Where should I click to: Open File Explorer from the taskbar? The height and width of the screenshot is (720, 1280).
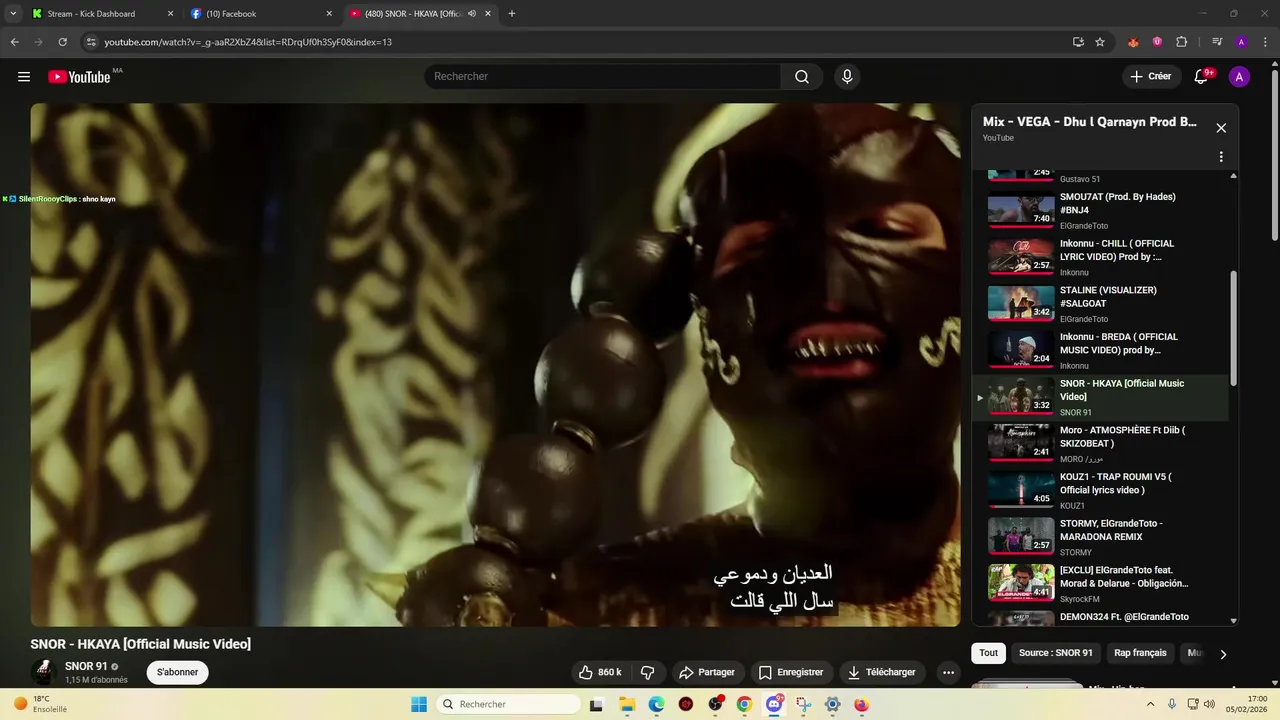[627, 704]
